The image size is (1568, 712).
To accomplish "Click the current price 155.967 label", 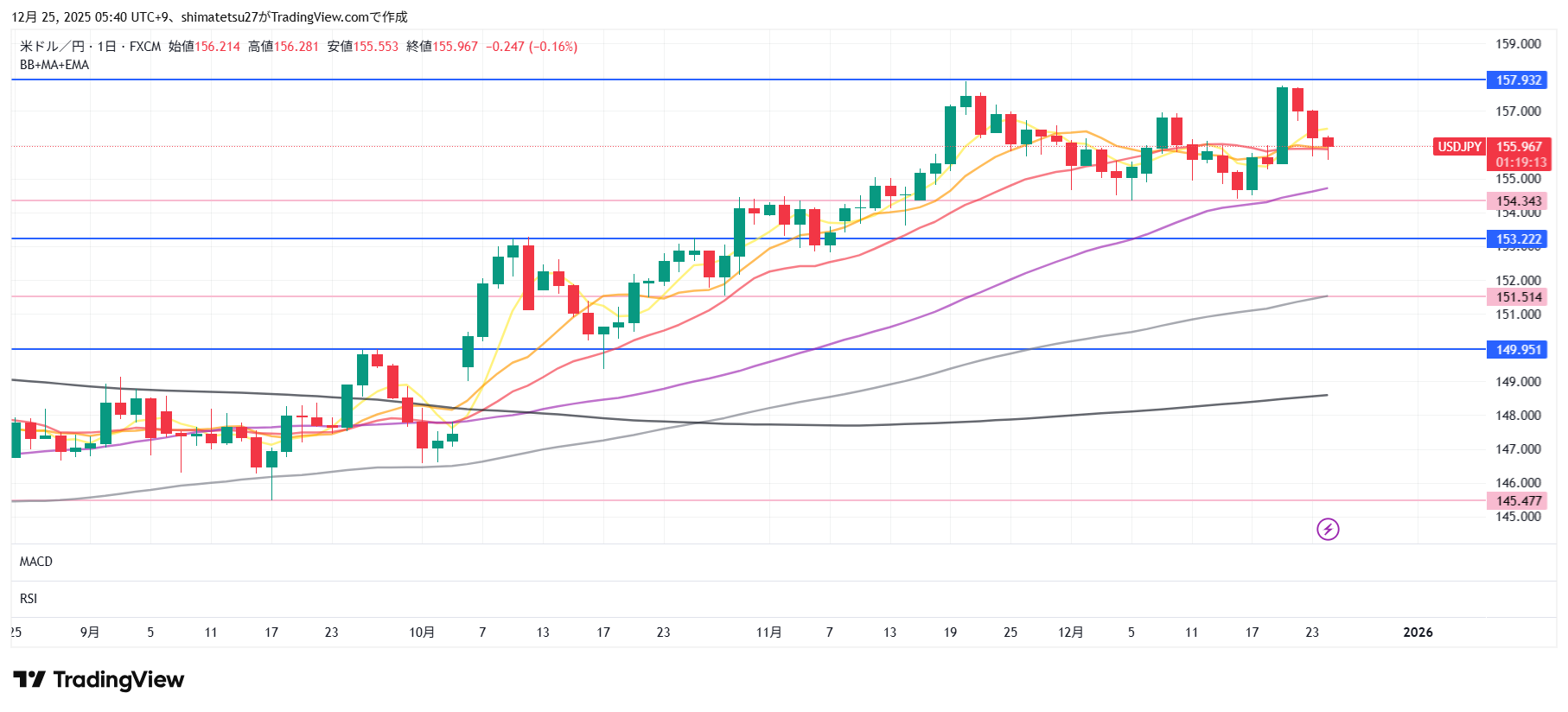I will (x=1519, y=147).
